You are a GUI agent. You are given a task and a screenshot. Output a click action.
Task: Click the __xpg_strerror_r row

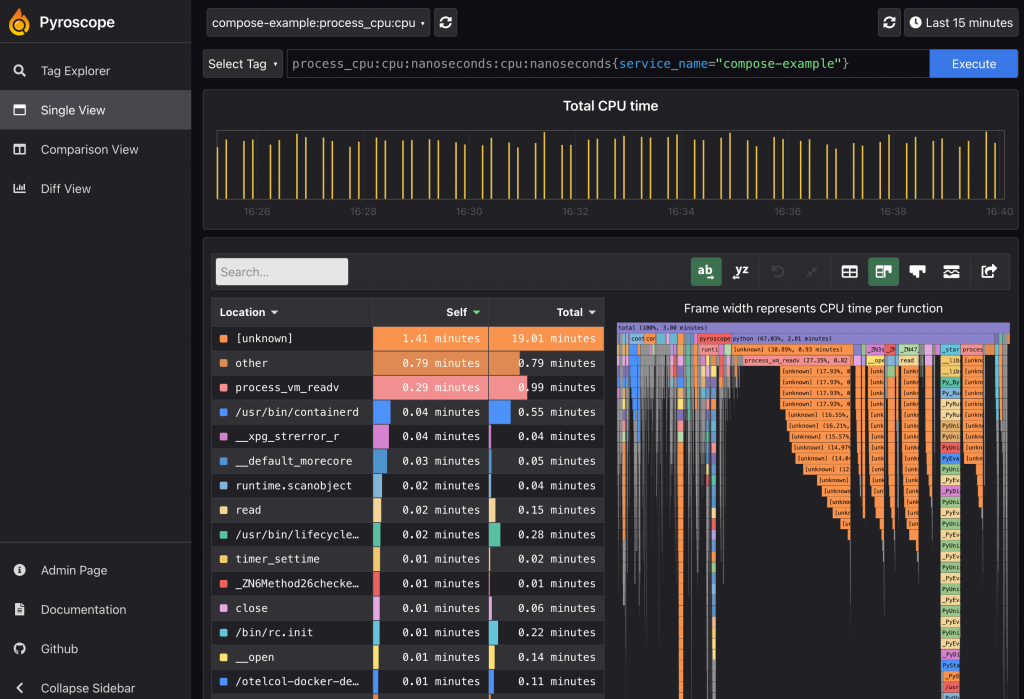click(408, 436)
